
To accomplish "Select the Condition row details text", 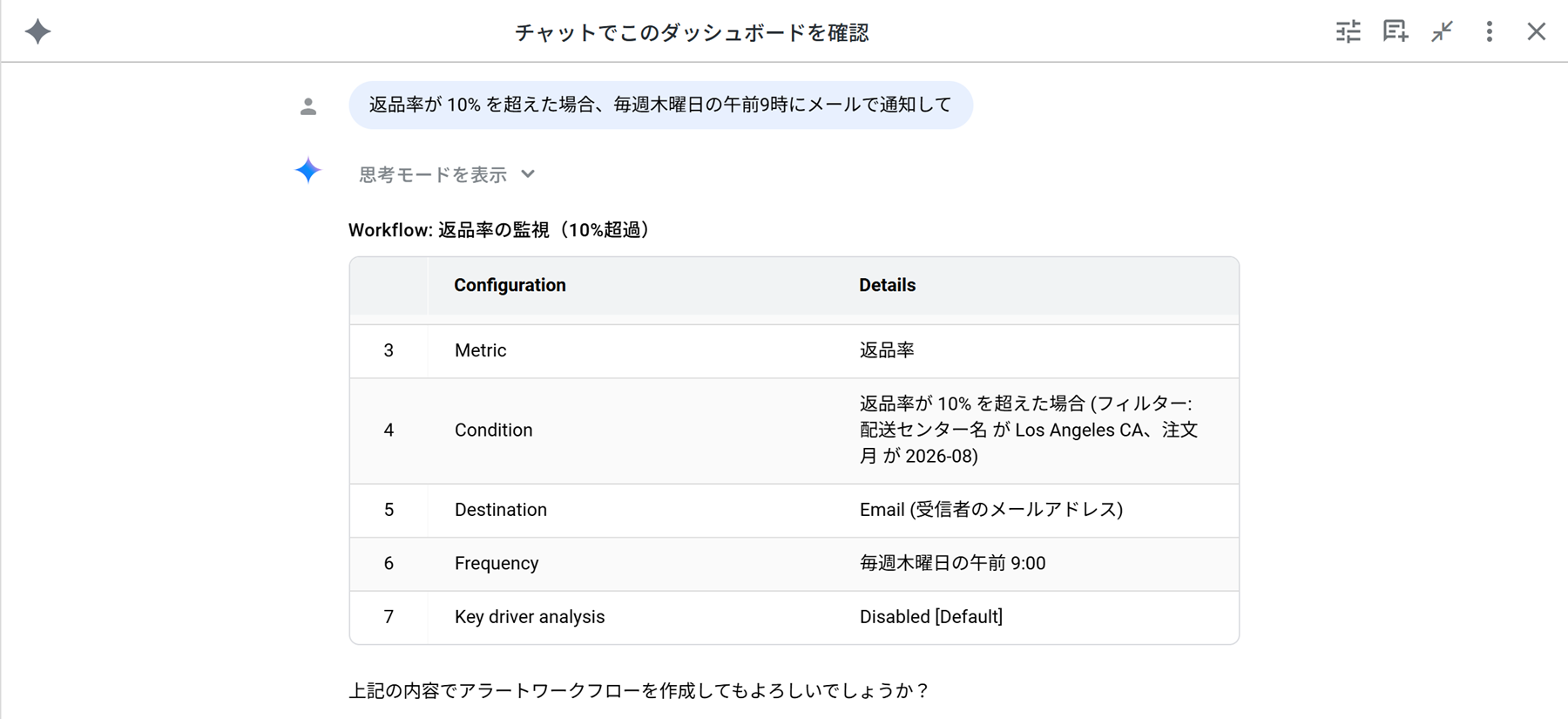I will coord(1029,430).
